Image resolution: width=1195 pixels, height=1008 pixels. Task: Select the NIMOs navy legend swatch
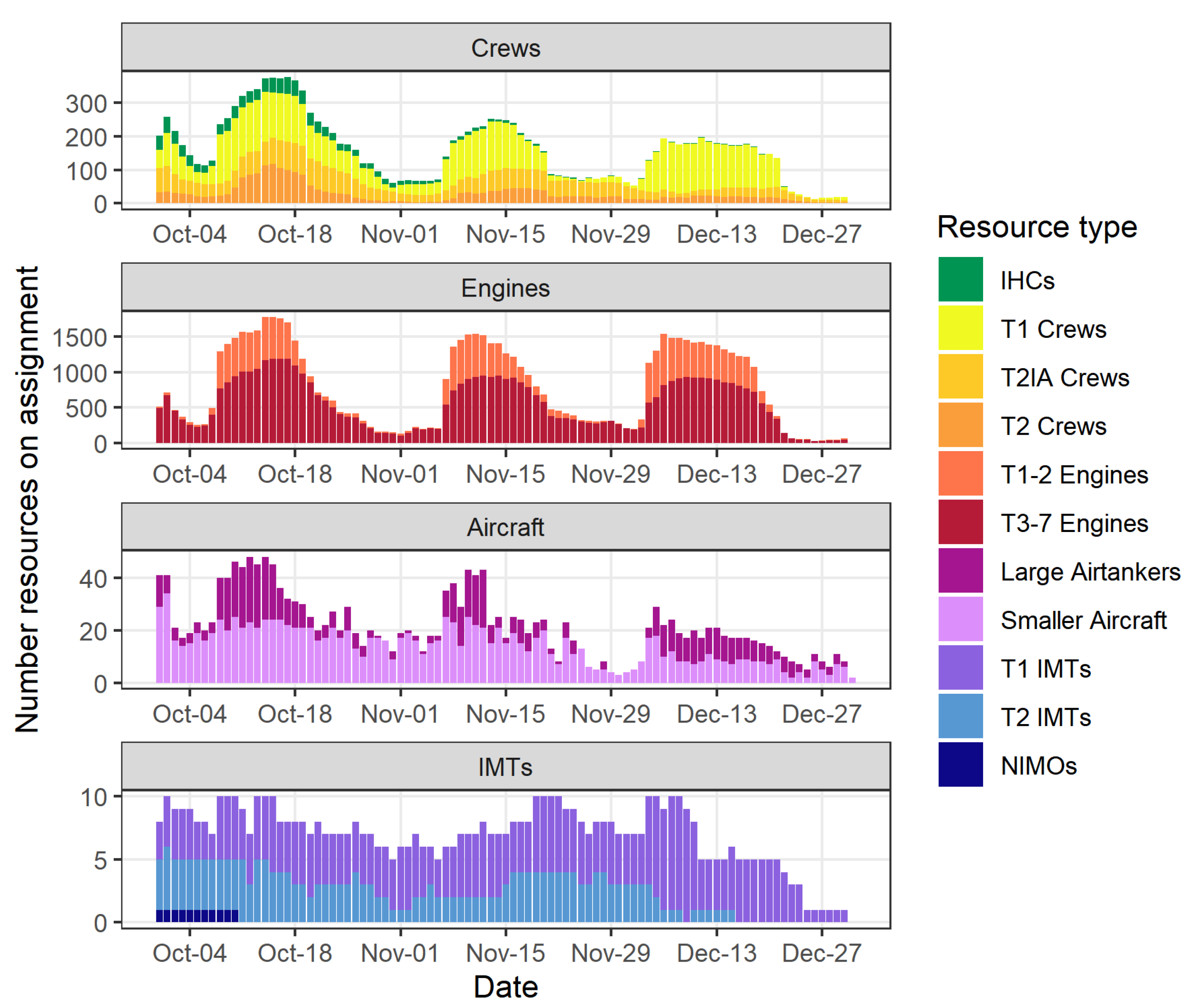click(x=960, y=765)
